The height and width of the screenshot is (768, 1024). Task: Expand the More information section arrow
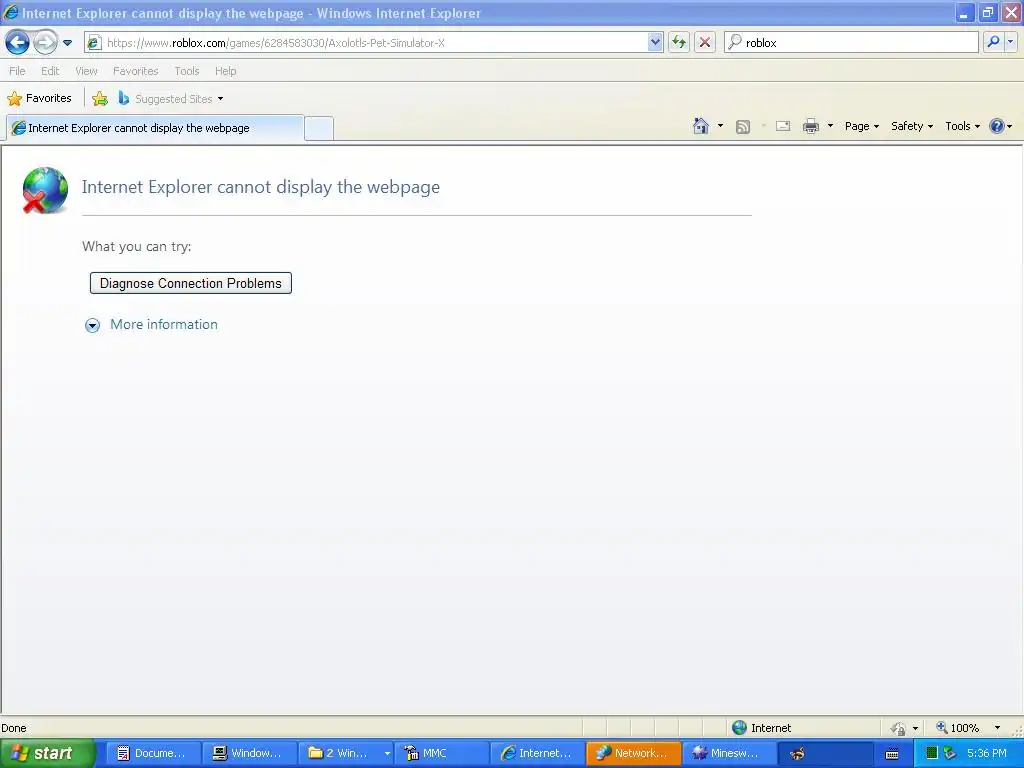pyautogui.click(x=93, y=325)
